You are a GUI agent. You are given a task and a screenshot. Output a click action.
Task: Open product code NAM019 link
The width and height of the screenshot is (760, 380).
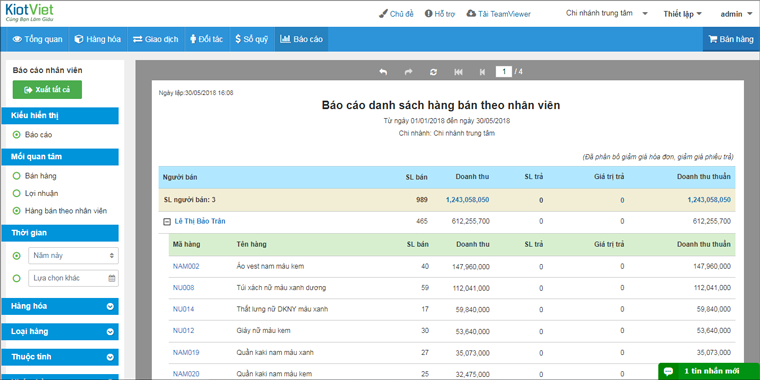point(186,352)
